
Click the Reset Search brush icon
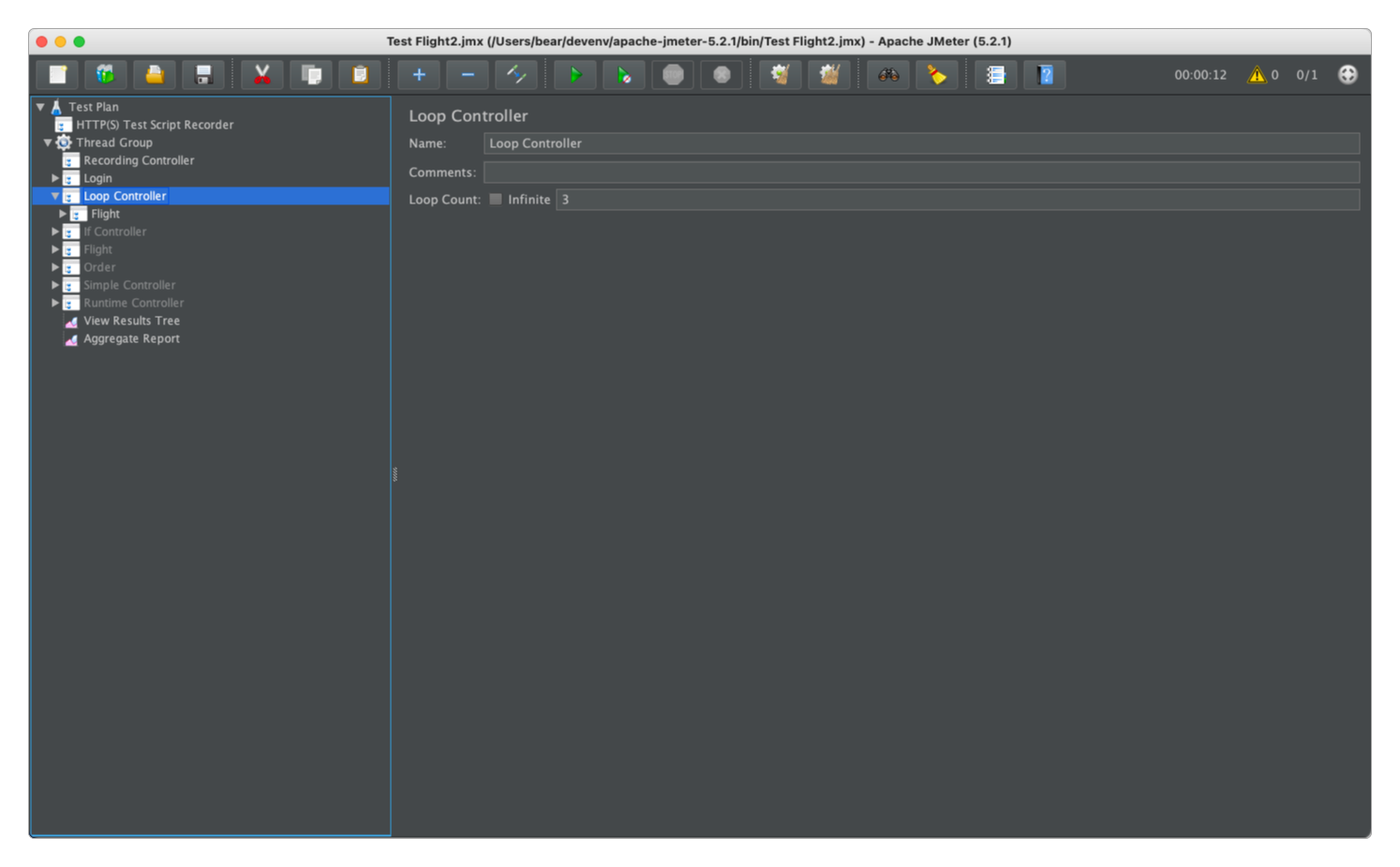pos(937,75)
